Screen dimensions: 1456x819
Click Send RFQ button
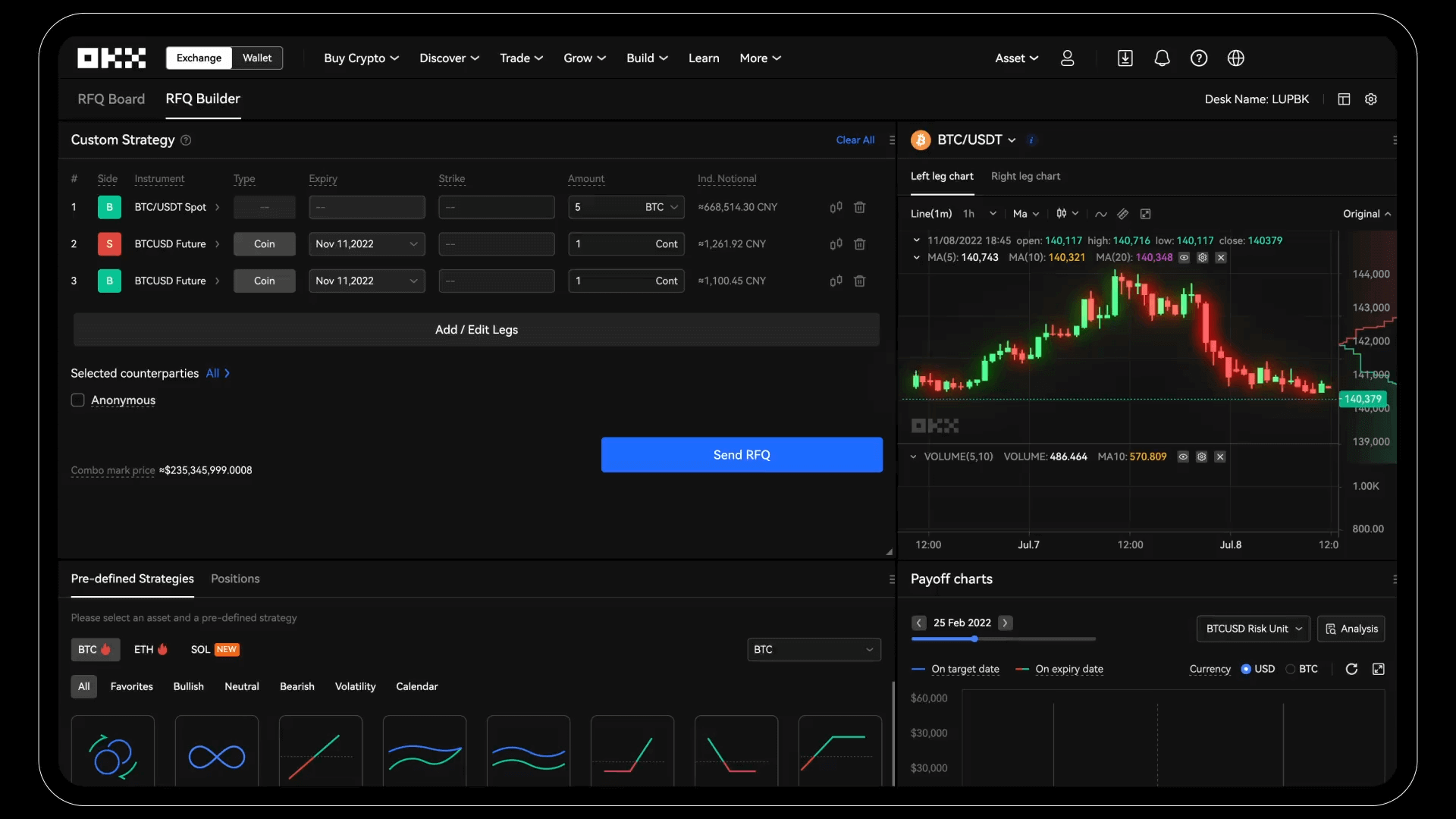point(742,455)
